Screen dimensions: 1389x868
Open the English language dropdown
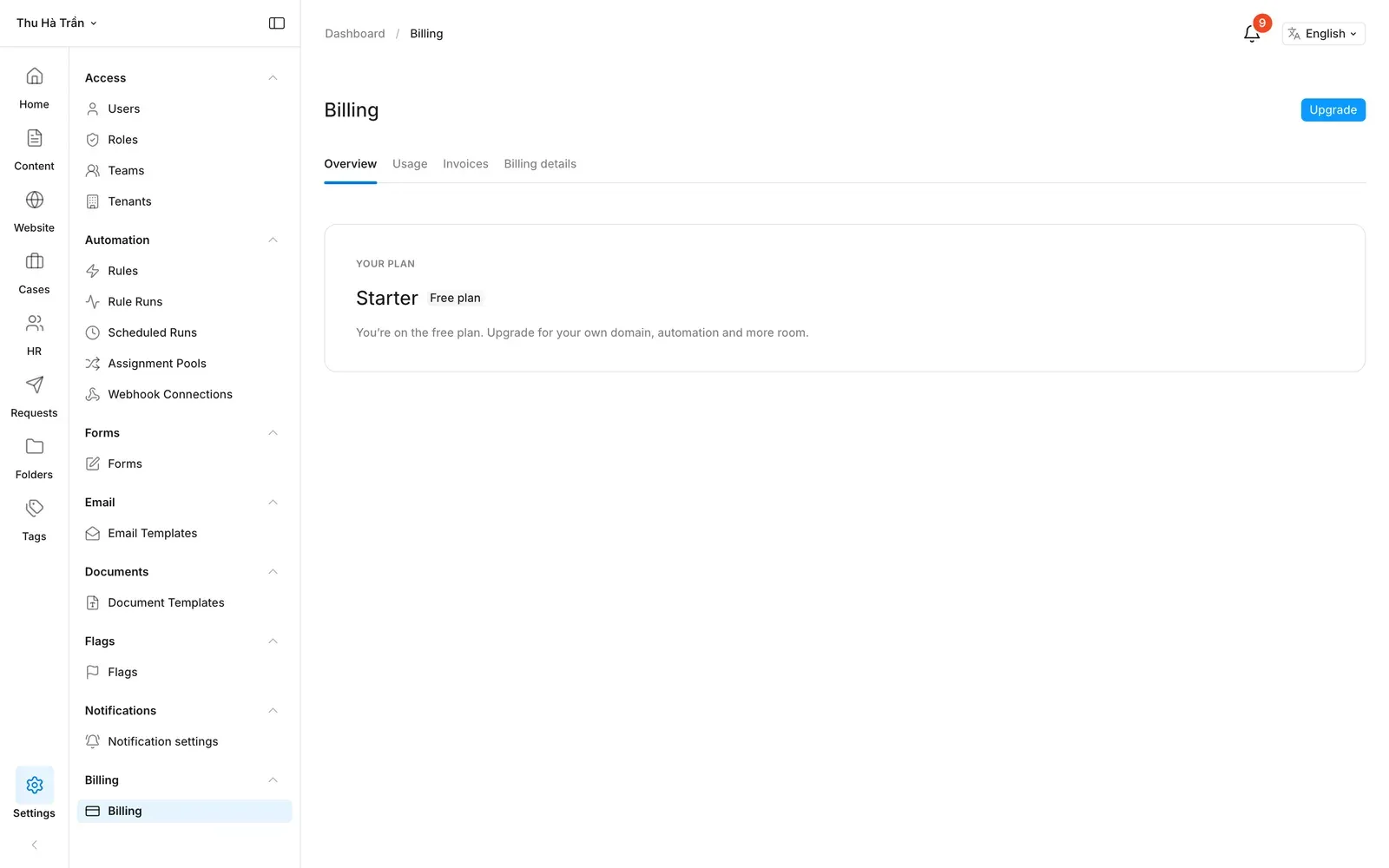[x=1323, y=34]
